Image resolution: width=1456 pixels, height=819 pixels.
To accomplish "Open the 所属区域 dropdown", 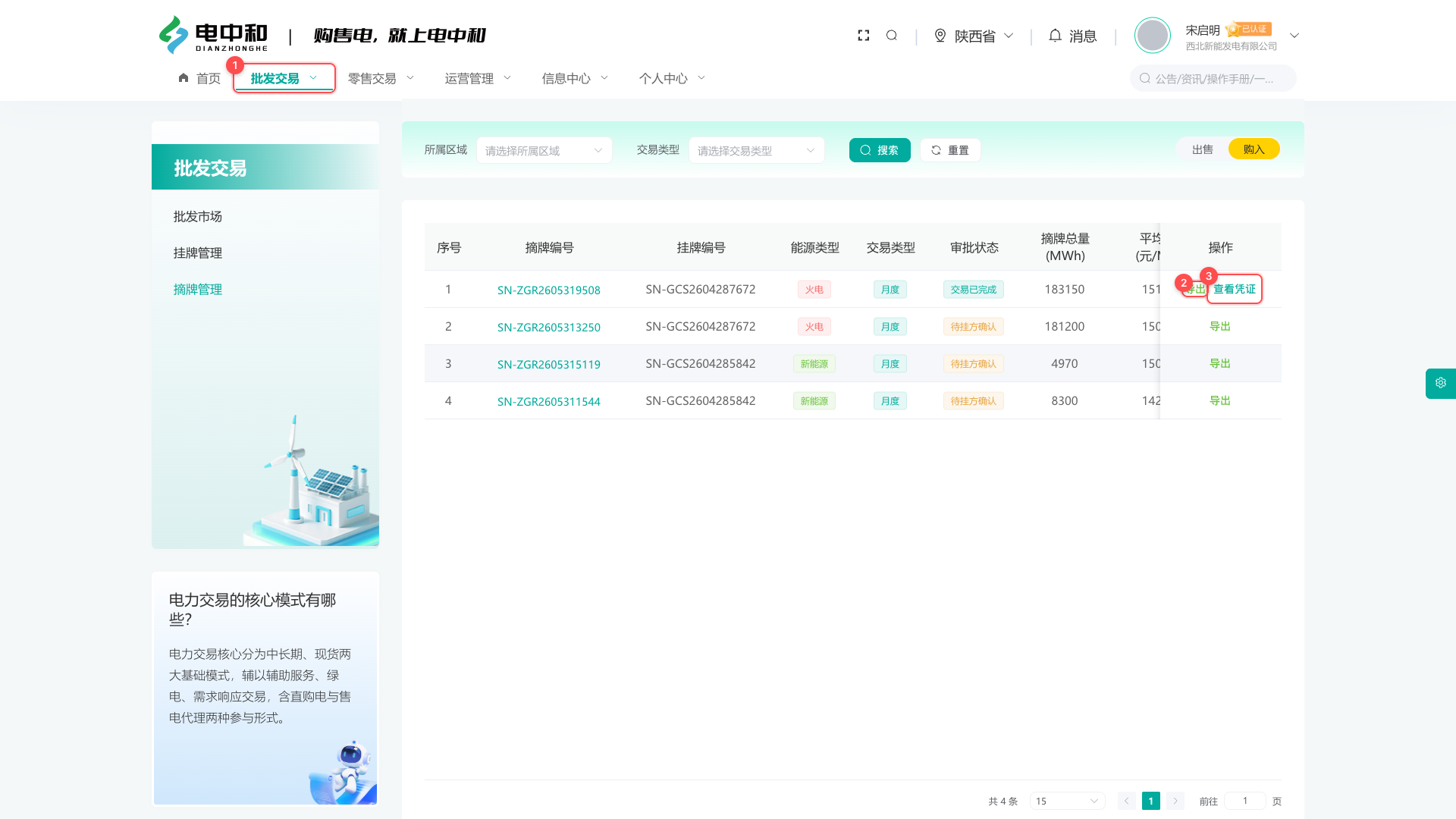I will tap(544, 150).
